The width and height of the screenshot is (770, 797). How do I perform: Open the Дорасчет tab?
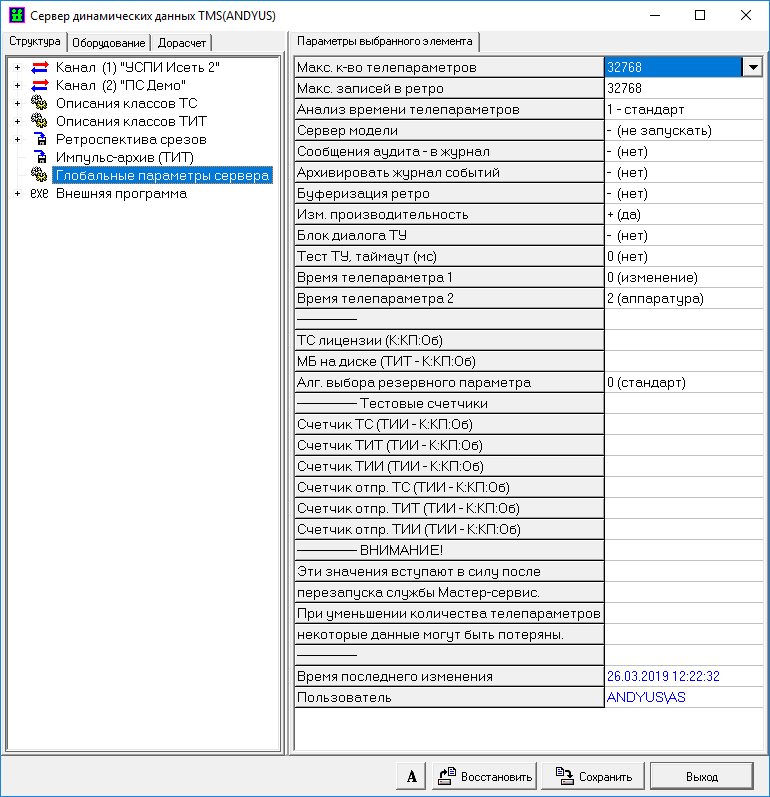[182, 43]
